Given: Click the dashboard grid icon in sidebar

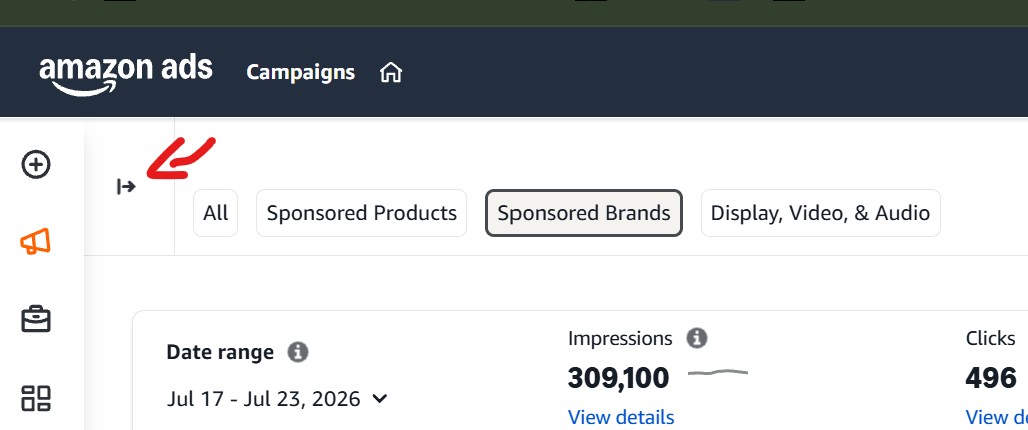Looking at the screenshot, I should pyautogui.click(x=36, y=398).
